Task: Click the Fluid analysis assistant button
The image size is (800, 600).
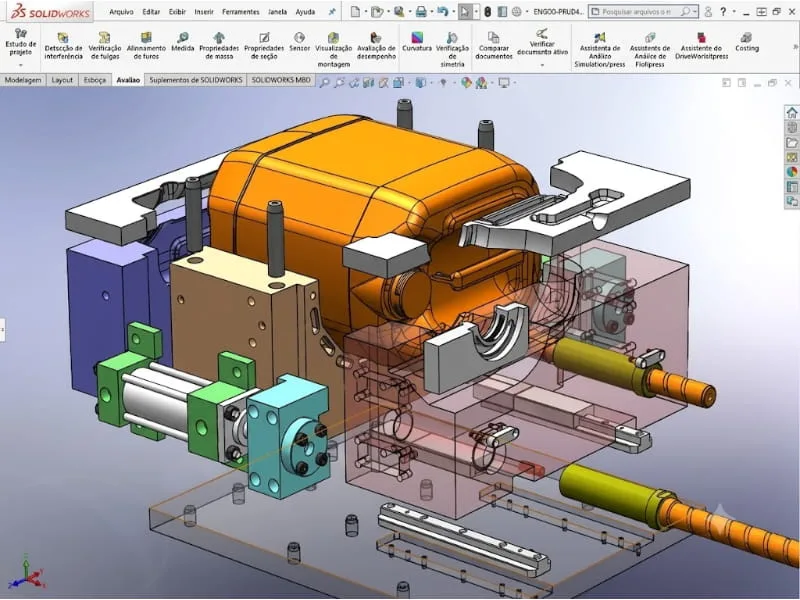Action: [650, 49]
